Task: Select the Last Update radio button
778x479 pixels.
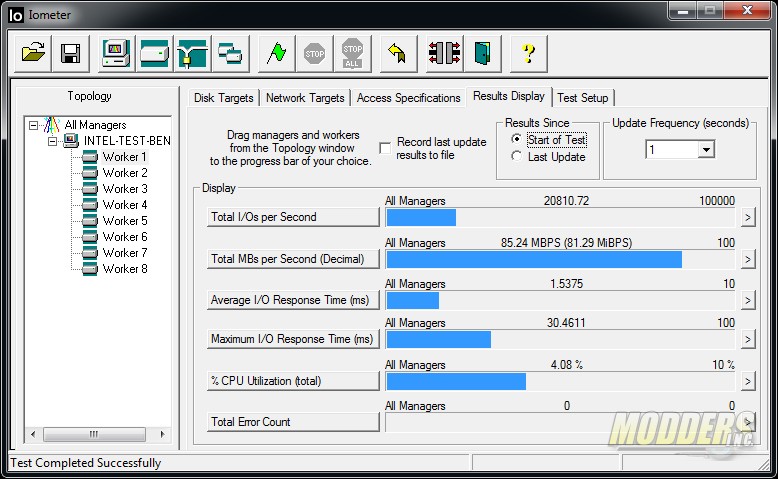Action: [x=517, y=156]
